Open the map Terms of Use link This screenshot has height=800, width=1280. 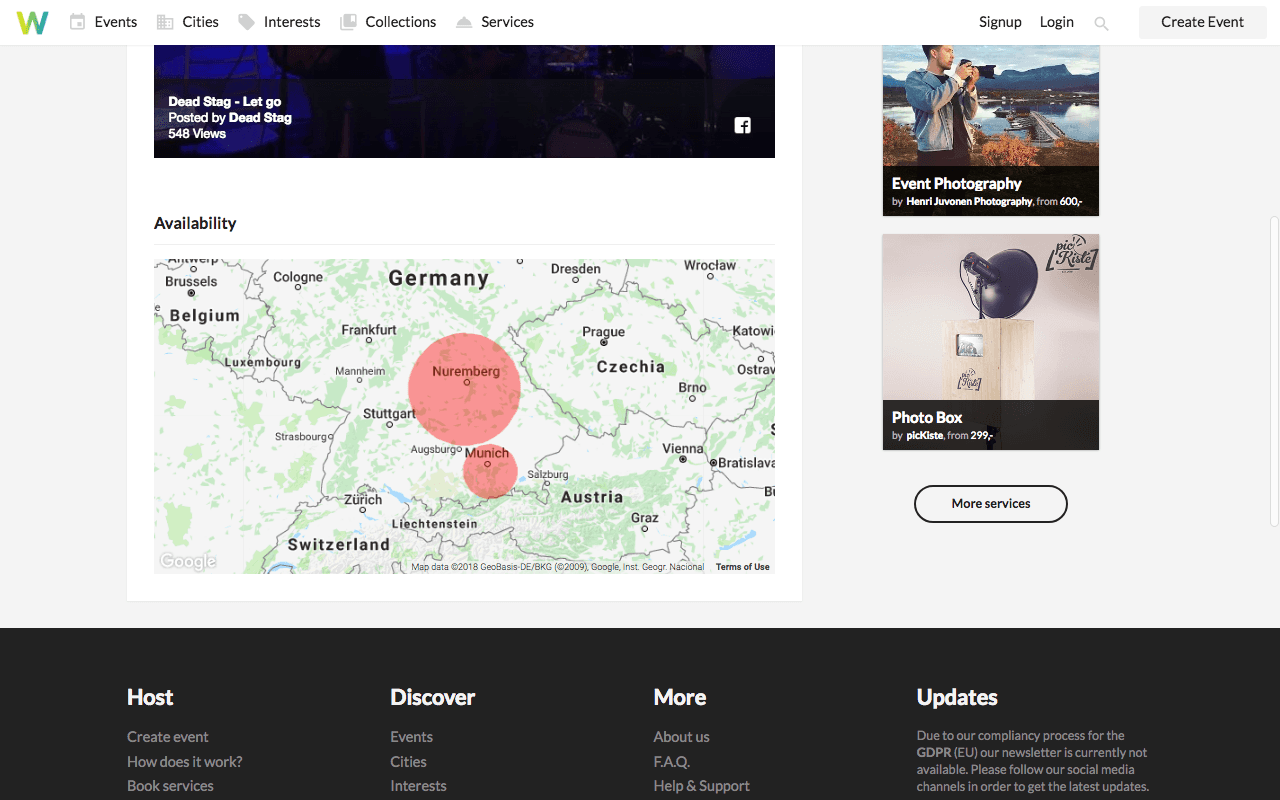click(x=743, y=567)
